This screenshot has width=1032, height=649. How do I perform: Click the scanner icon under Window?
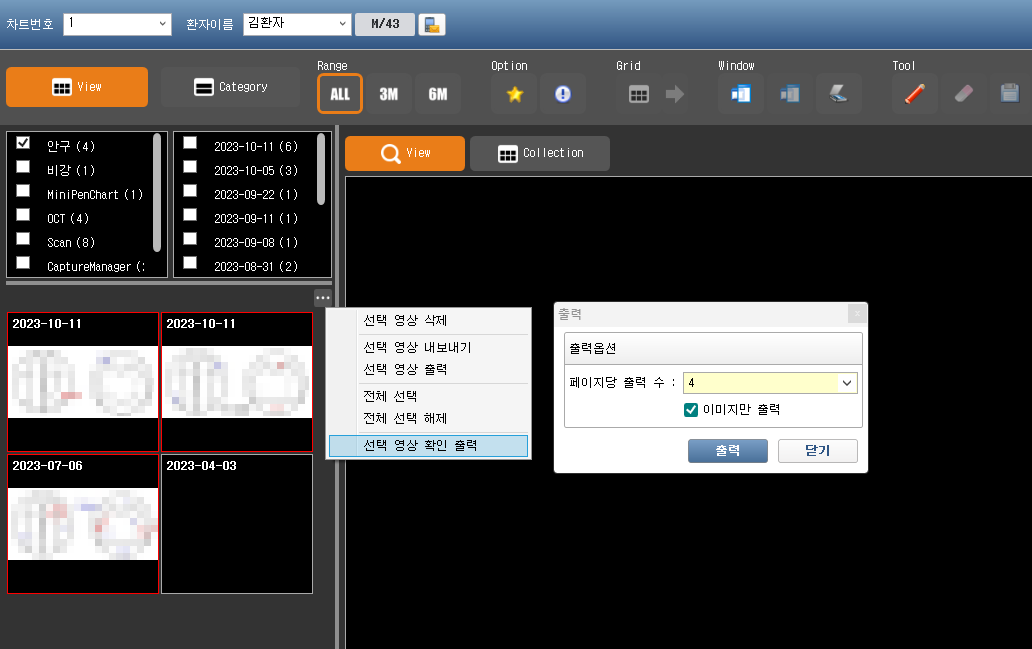[x=838, y=94]
